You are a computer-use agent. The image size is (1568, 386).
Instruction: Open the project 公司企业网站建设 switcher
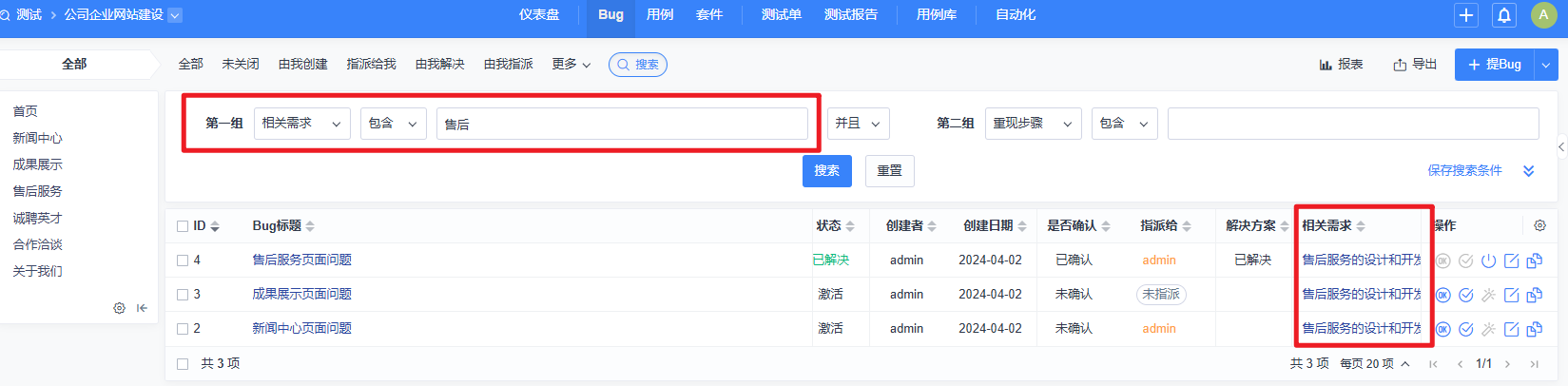[123, 15]
